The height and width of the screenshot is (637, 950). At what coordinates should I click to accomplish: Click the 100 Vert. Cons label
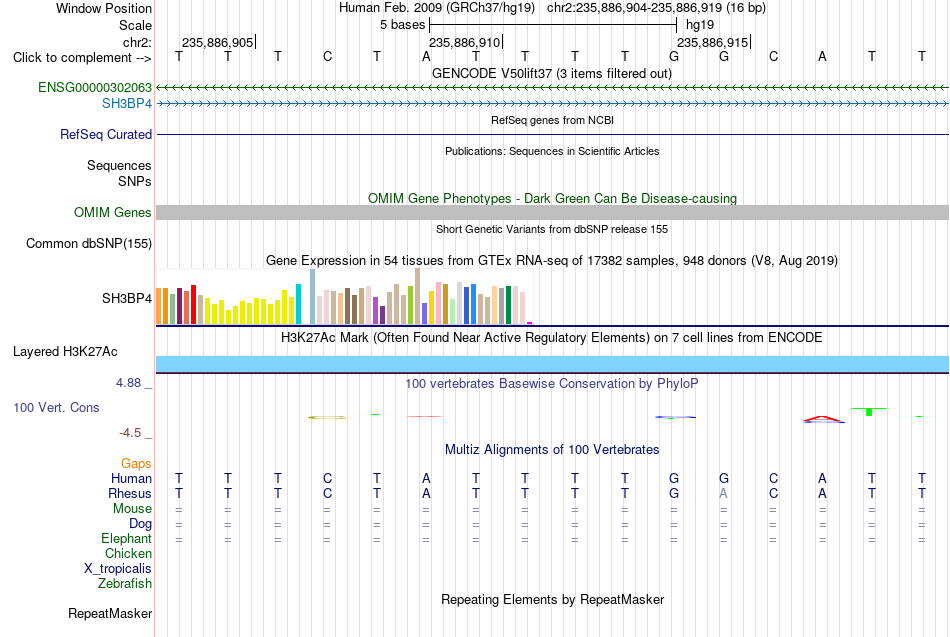[x=56, y=407]
